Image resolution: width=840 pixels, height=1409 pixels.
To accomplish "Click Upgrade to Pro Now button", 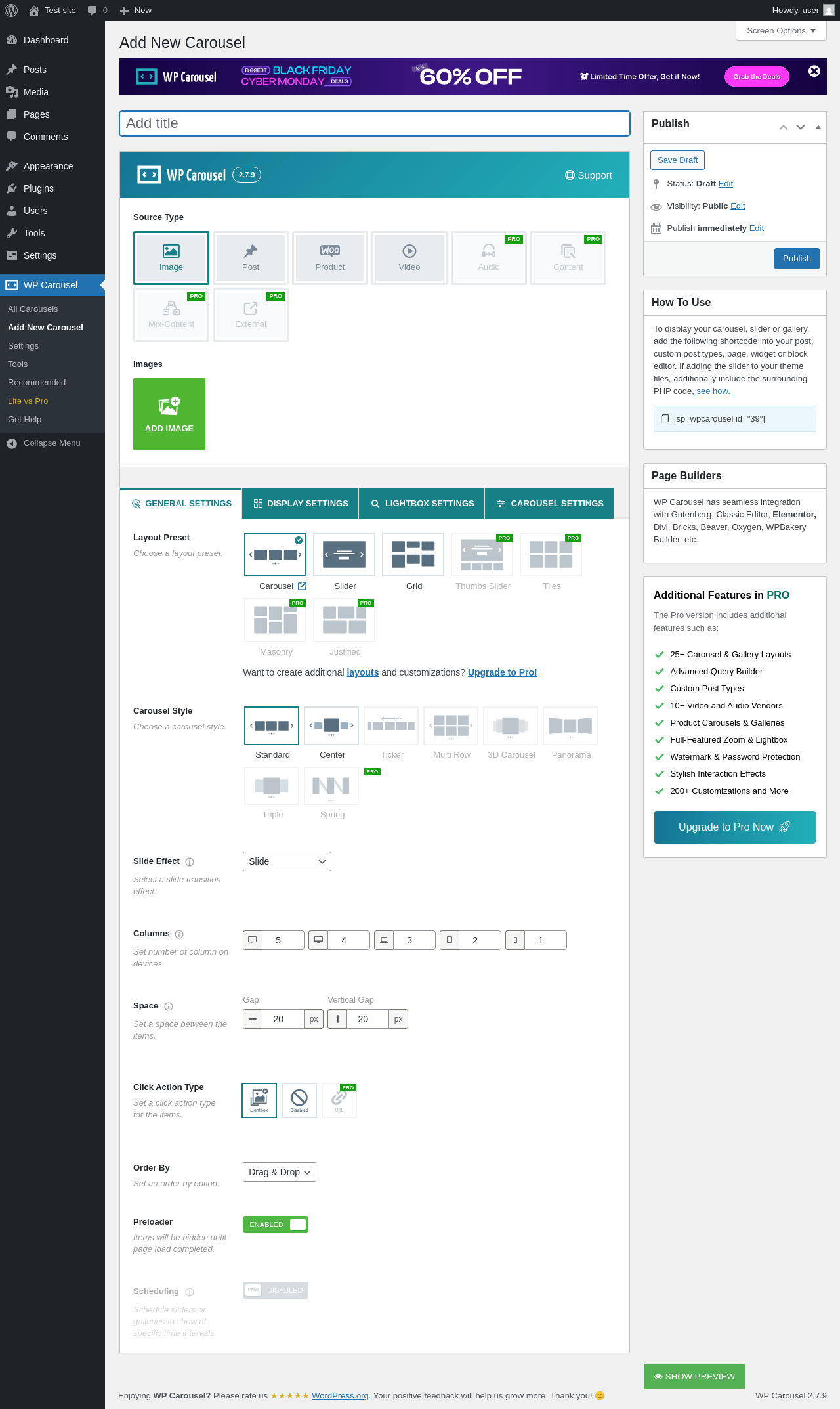I will pos(735,827).
